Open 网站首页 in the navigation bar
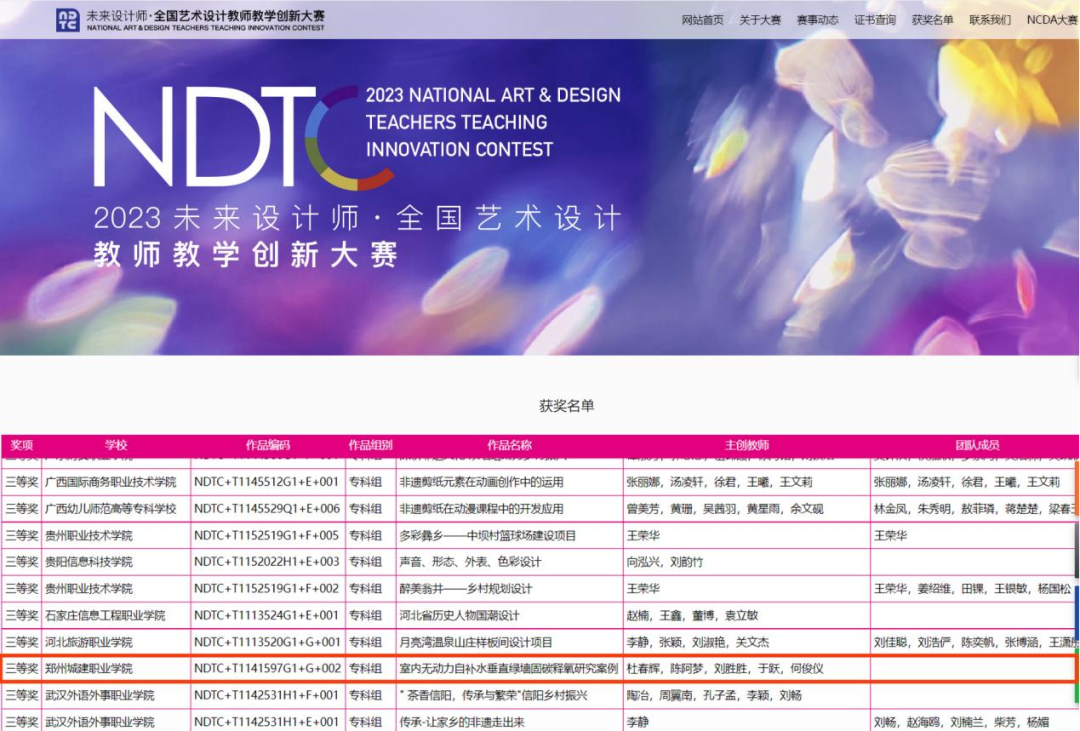Viewport: 1080px width, 731px height. click(x=702, y=20)
